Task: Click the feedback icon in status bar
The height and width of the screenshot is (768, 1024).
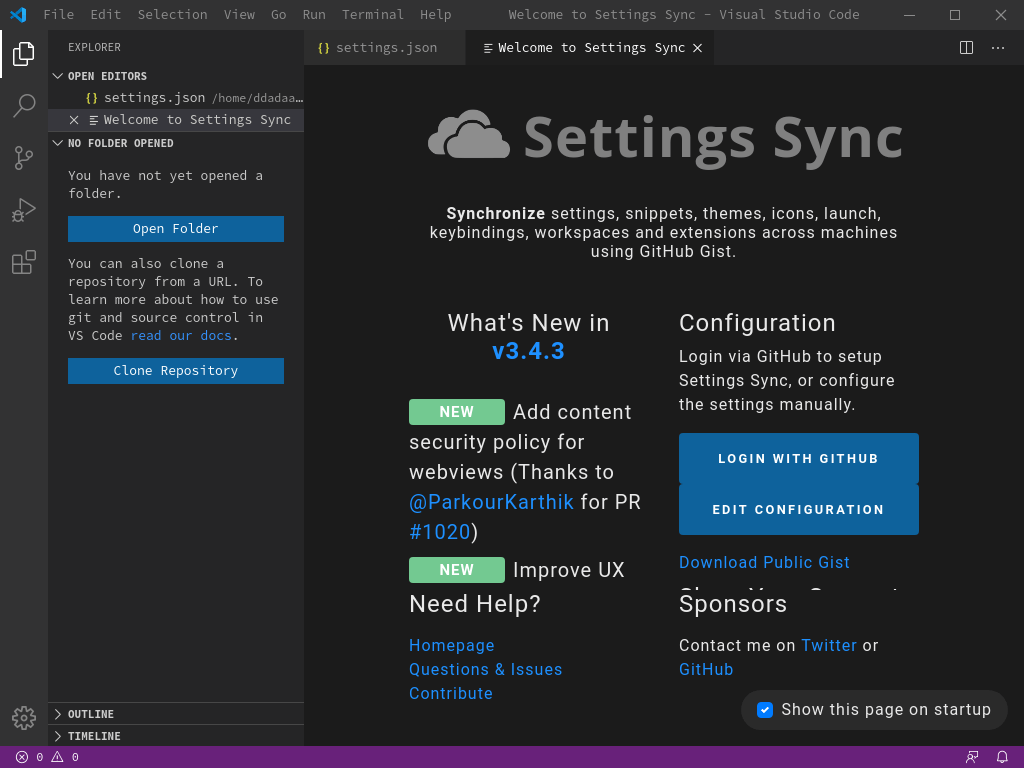Action: (972, 757)
